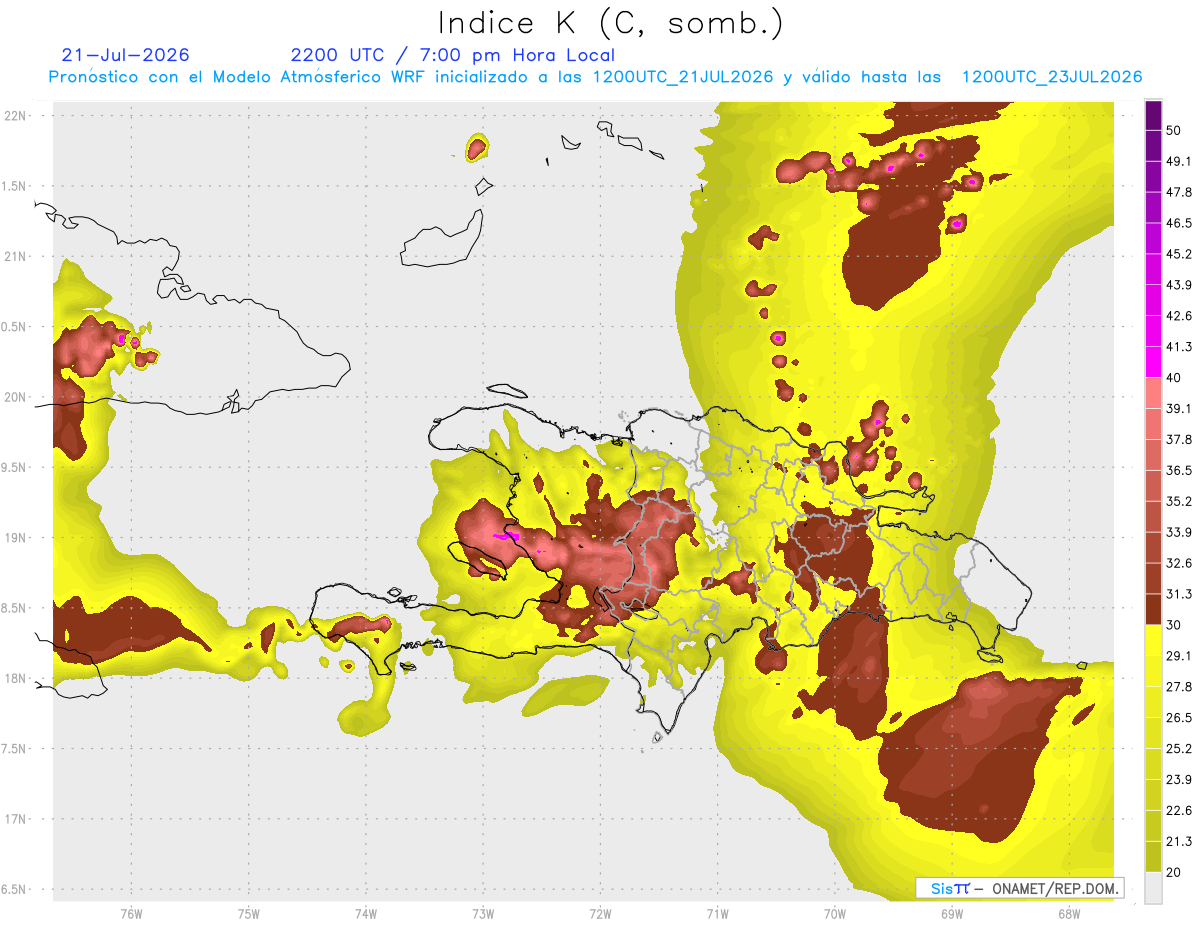This screenshot has height=927, width=1200.
Task: Click the color bar label "45.2"
Action: click(x=1179, y=254)
